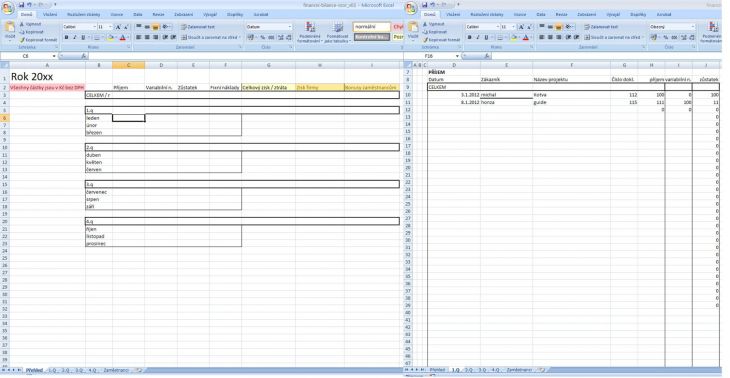Click Kopírovat formát in the Rok 20xx window
This screenshot has height=378, width=730.
click(x=38, y=40)
